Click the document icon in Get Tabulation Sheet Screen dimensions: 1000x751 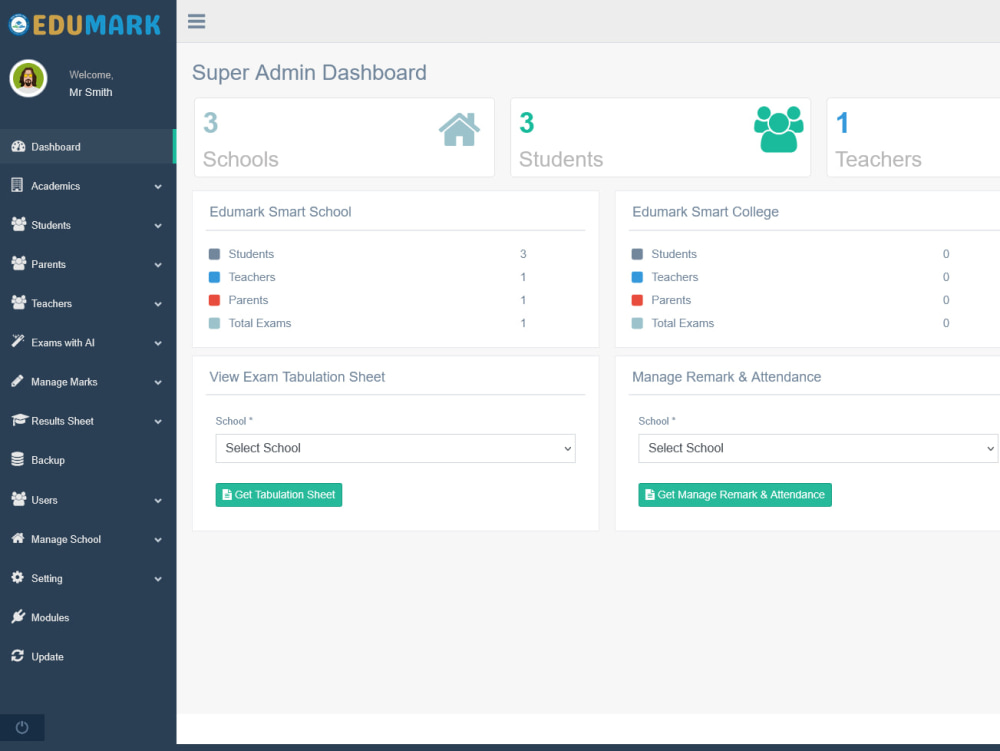tap(226, 495)
